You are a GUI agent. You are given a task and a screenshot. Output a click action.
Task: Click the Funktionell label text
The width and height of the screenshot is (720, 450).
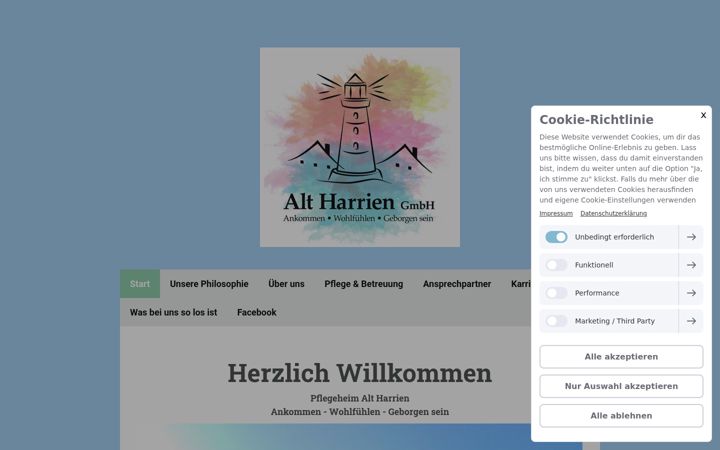594,265
